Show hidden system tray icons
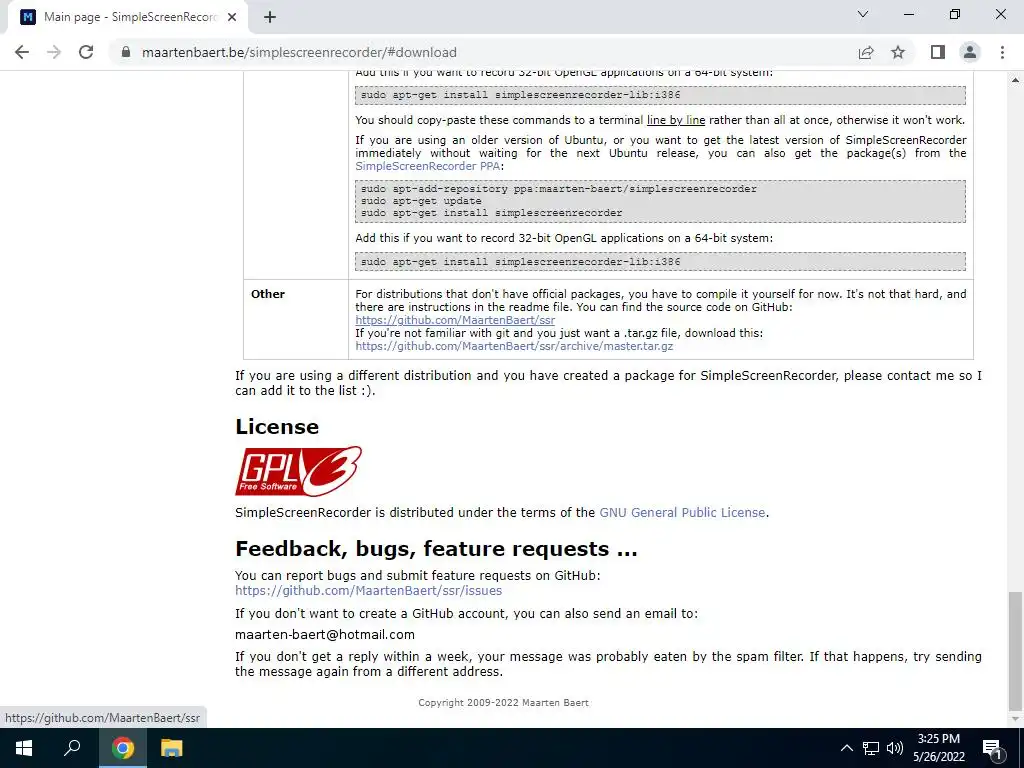 [x=846, y=748]
